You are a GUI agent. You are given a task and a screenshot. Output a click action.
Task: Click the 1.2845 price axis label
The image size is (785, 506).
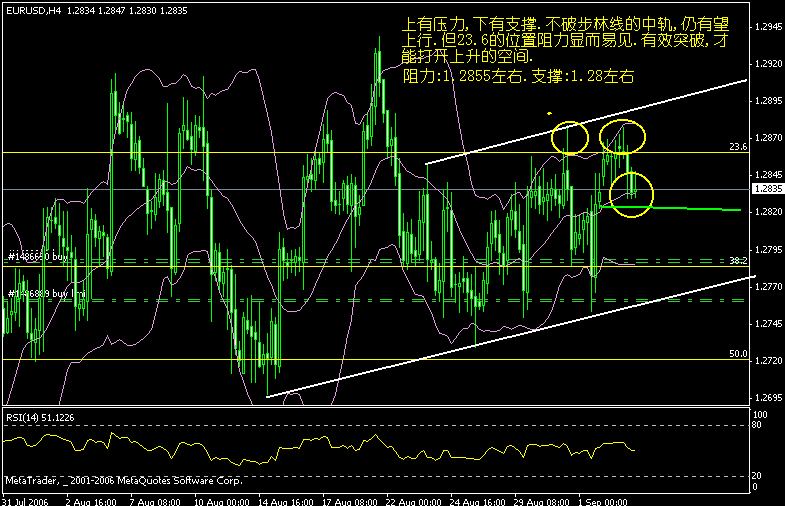tap(768, 175)
